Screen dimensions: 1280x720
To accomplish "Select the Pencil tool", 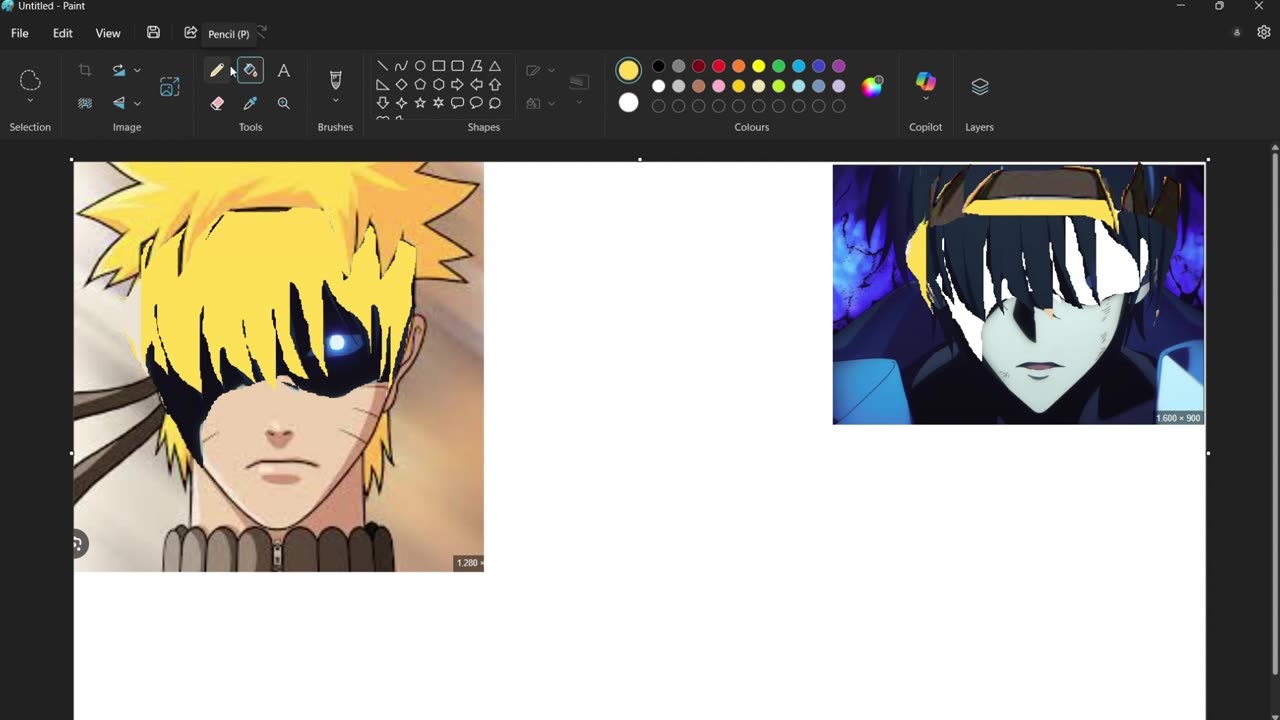I will click(x=217, y=70).
